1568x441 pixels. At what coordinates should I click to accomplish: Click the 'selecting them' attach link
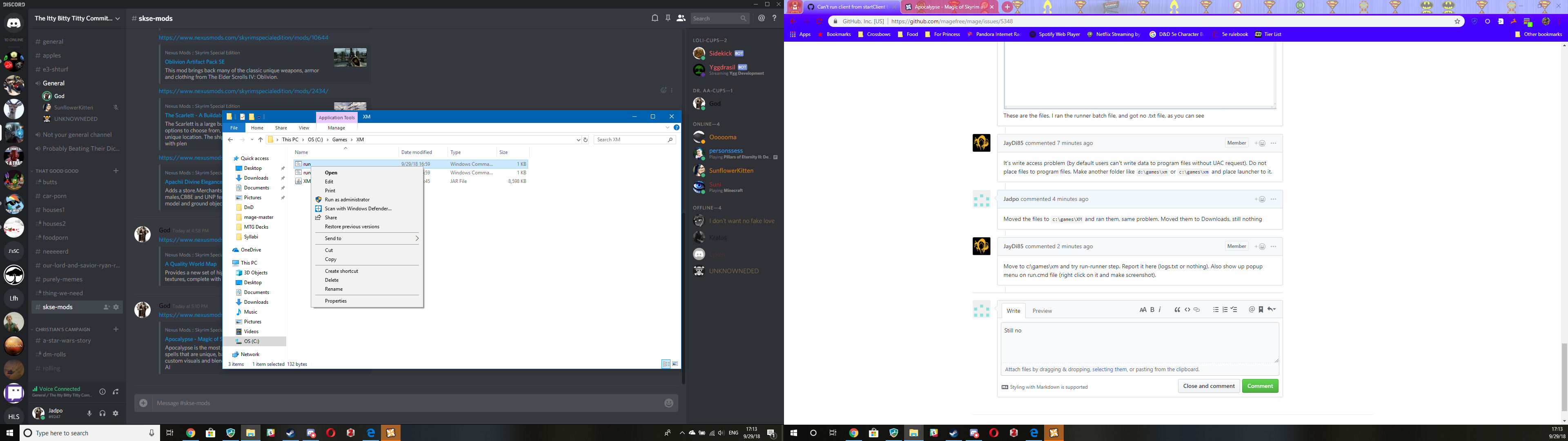click(x=1109, y=369)
